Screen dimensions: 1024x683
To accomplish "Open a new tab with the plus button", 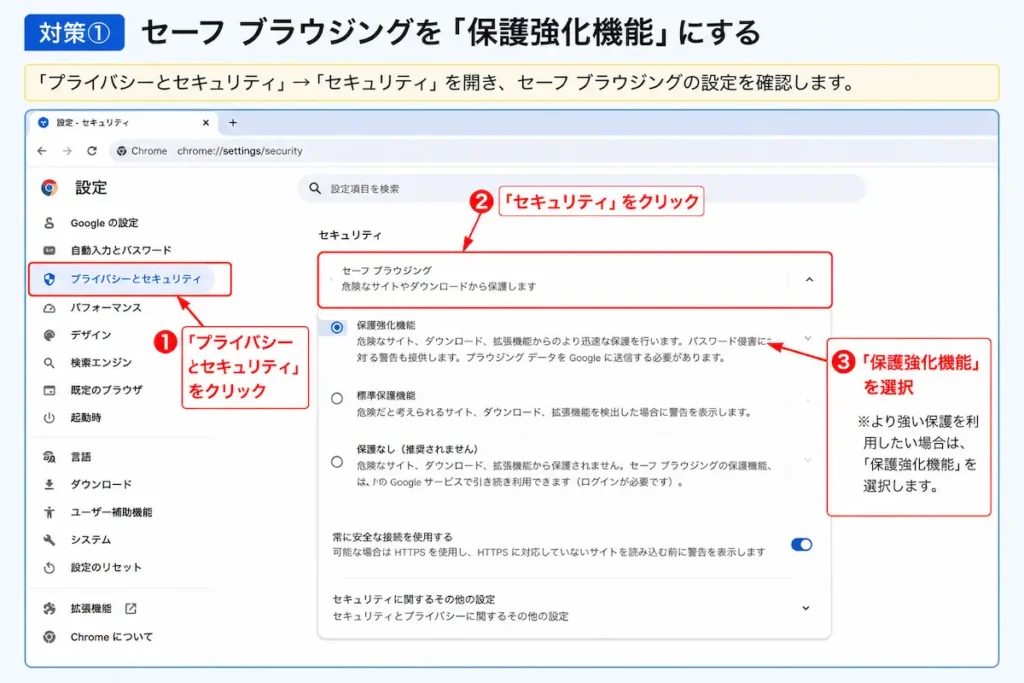I will [x=232, y=122].
